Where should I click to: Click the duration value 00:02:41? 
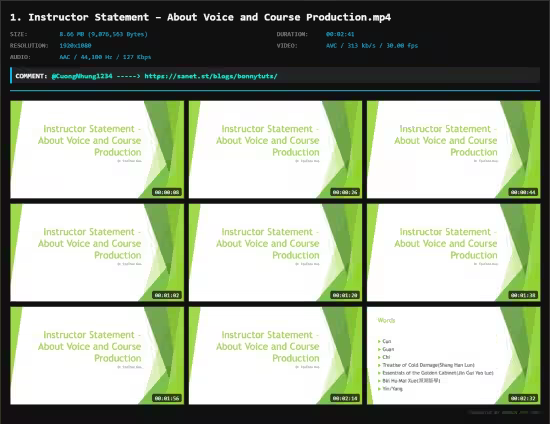tap(340, 34)
